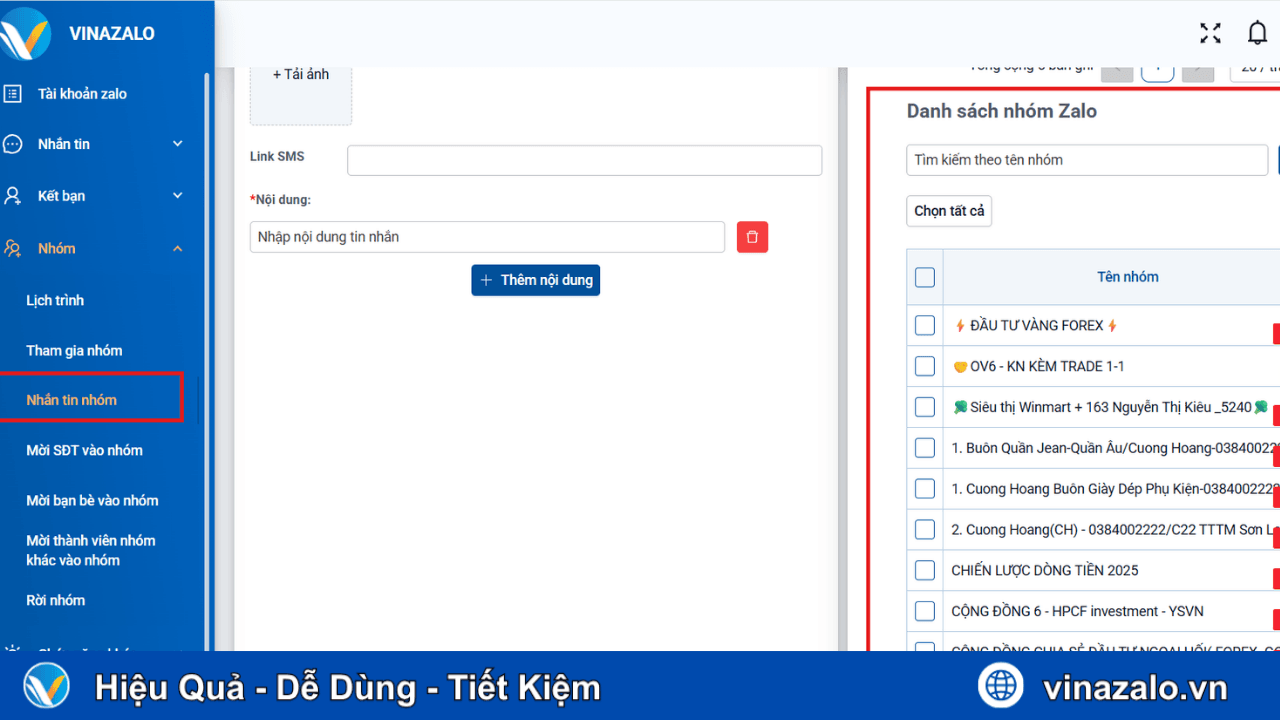Check the Buôn Giày Dép Phụ Kiện group
Image resolution: width=1280 pixels, height=720 pixels.
[x=925, y=489]
